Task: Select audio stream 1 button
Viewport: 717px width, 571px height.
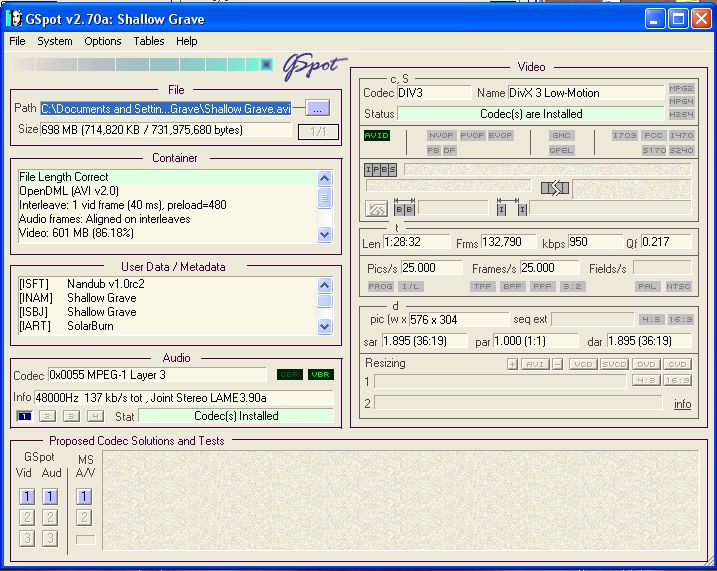Action: click(24, 416)
